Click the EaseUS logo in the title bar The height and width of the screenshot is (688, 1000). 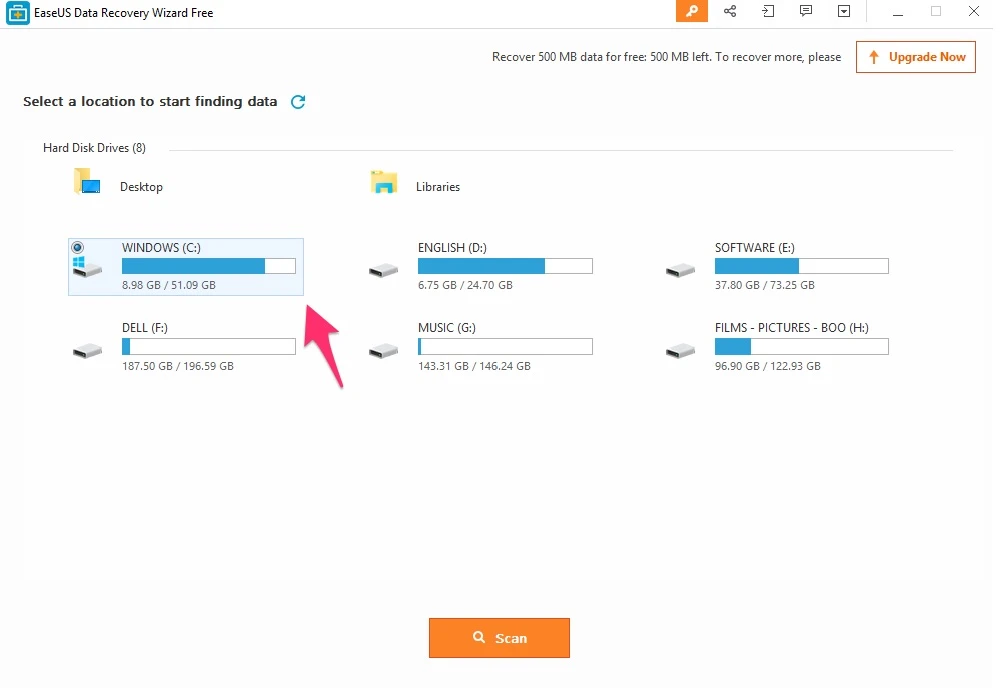coord(16,12)
